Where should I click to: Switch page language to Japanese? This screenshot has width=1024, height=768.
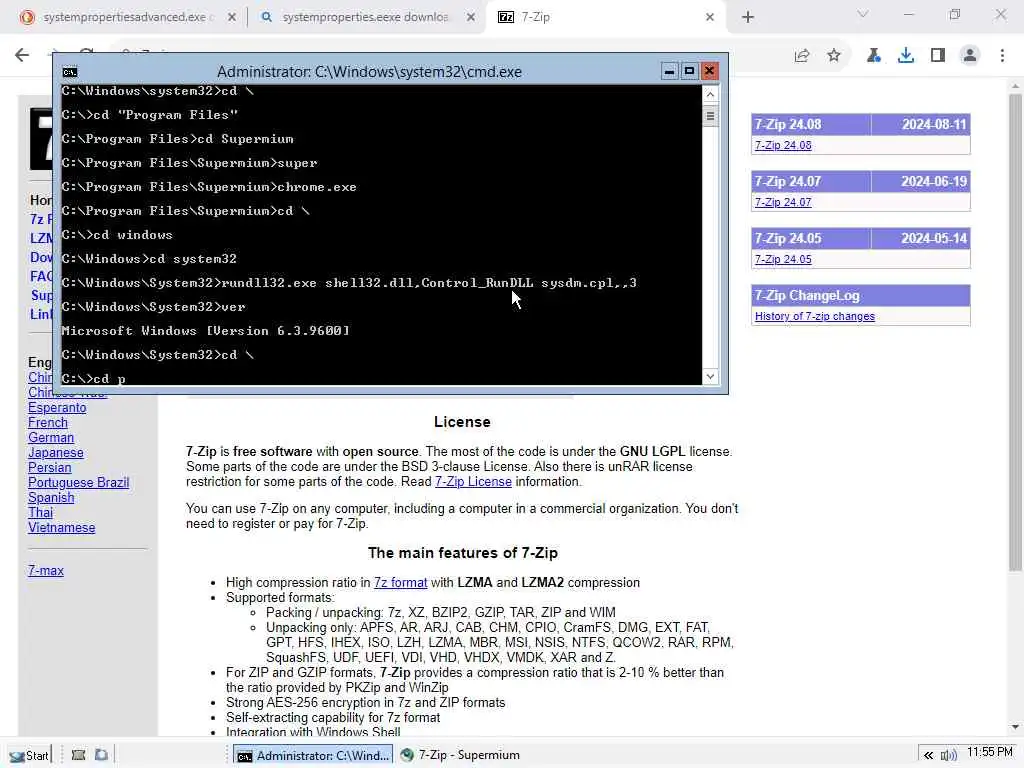click(x=56, y=453)
